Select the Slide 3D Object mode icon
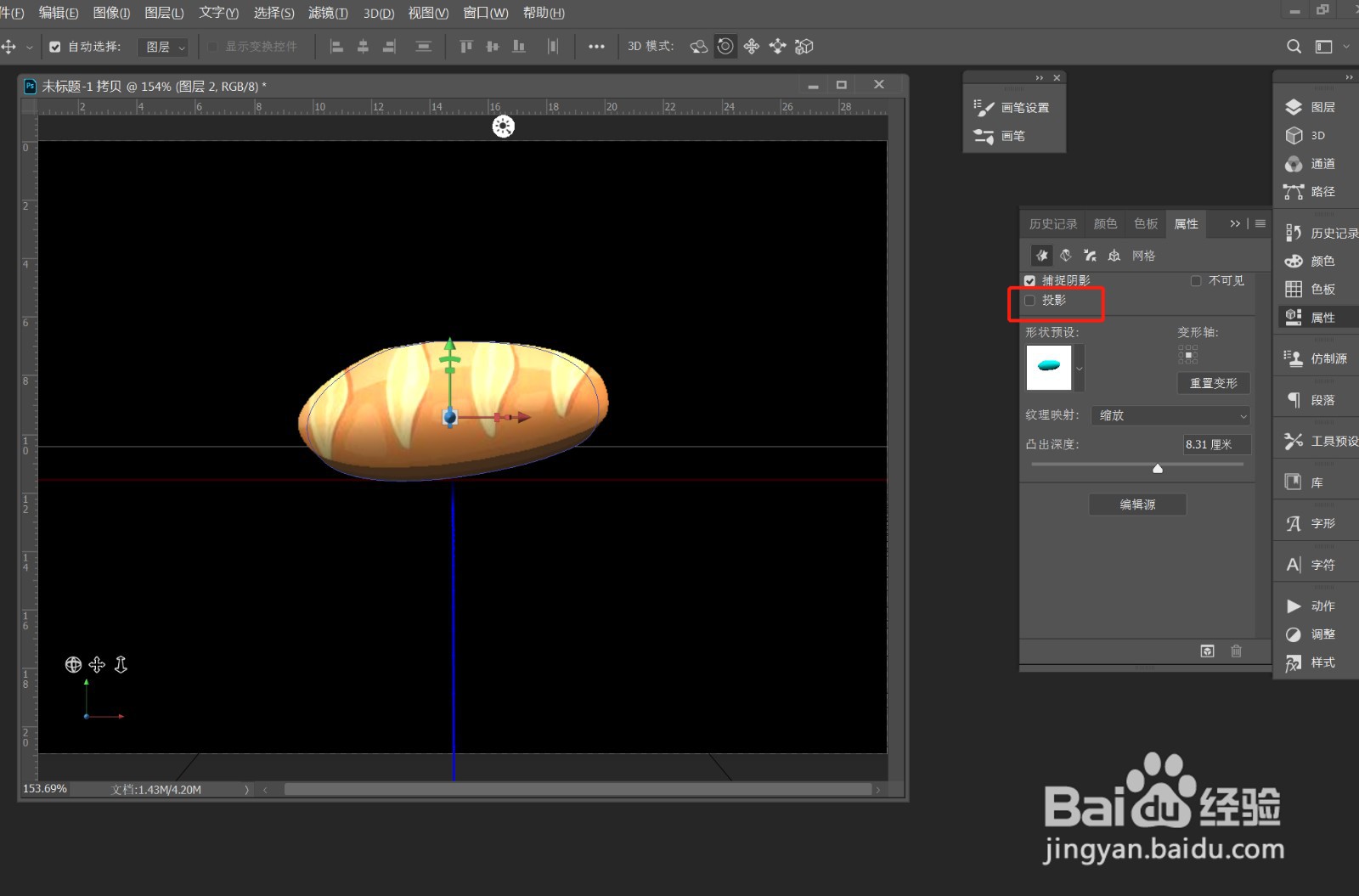 (778, 47)
